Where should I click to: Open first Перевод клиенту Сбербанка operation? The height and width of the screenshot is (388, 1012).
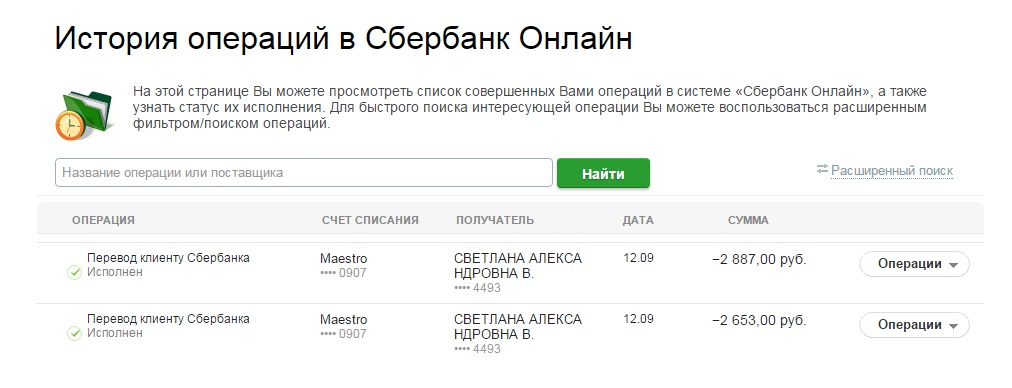point(168,258)
